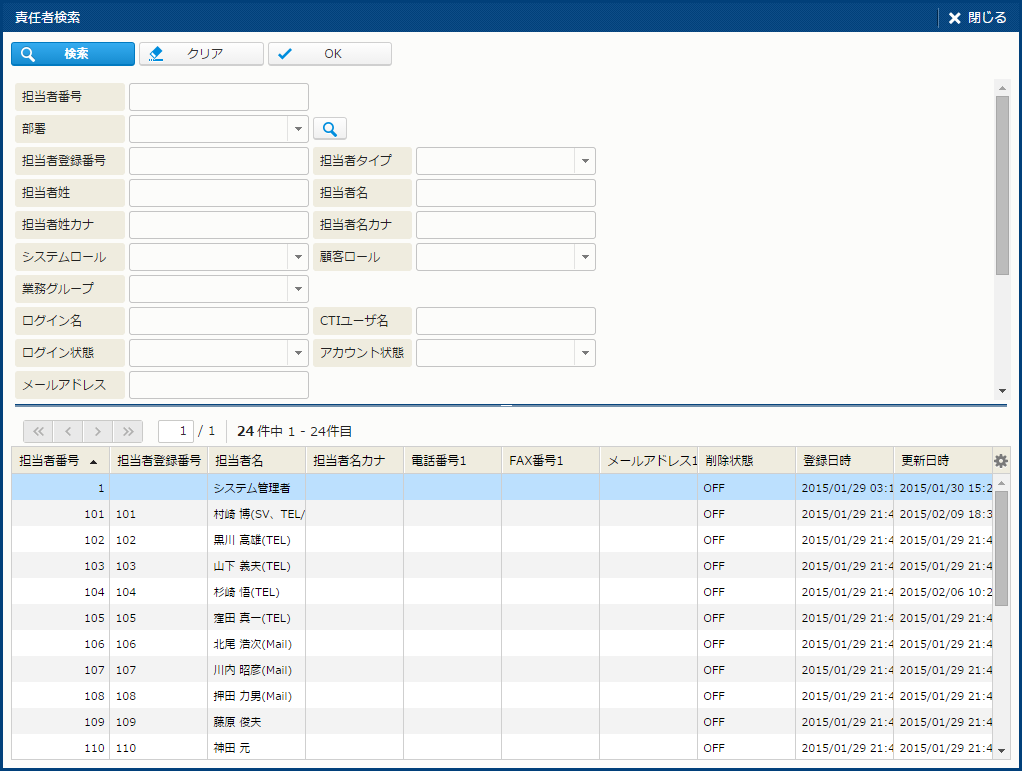Click the 担当者番号 input field
The height and width of the screenshot is (771, 1022).
(x=218, y=97)
